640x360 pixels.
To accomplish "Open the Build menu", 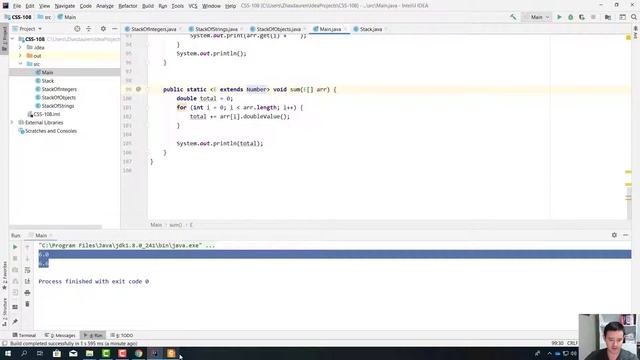I will click(148, 6).
